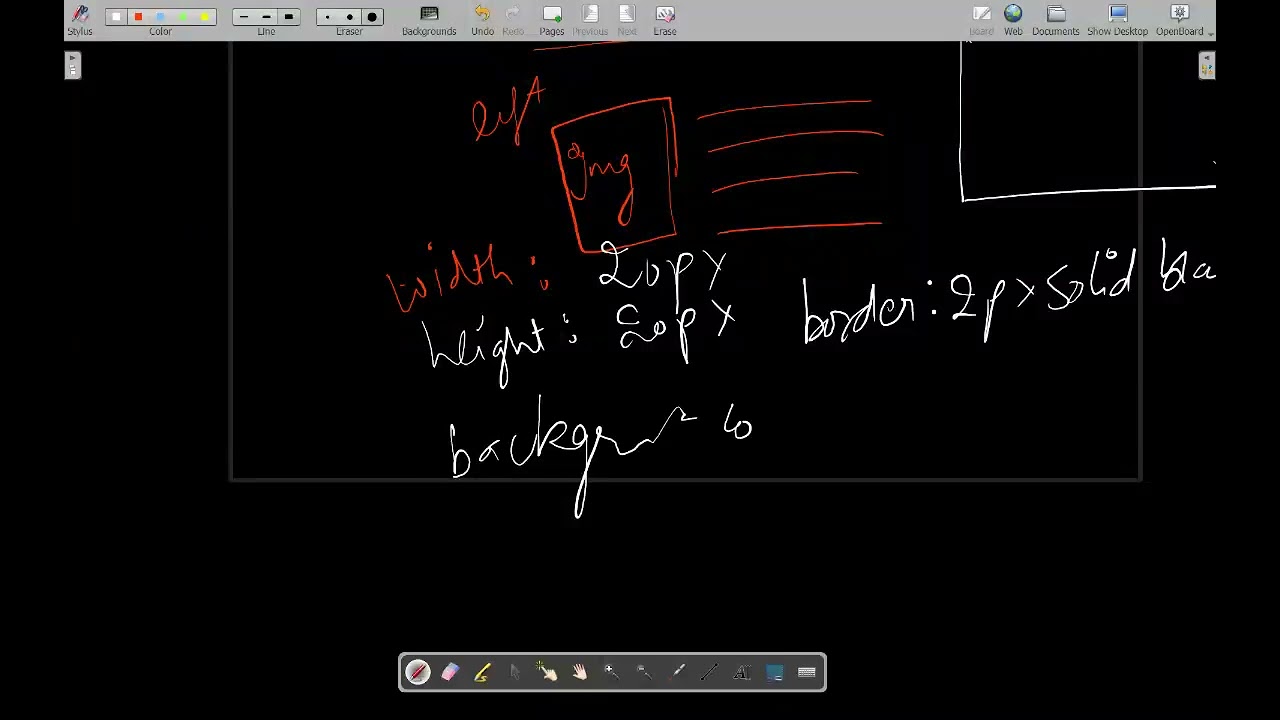Choose the thick line width

(x=288, y=17)
